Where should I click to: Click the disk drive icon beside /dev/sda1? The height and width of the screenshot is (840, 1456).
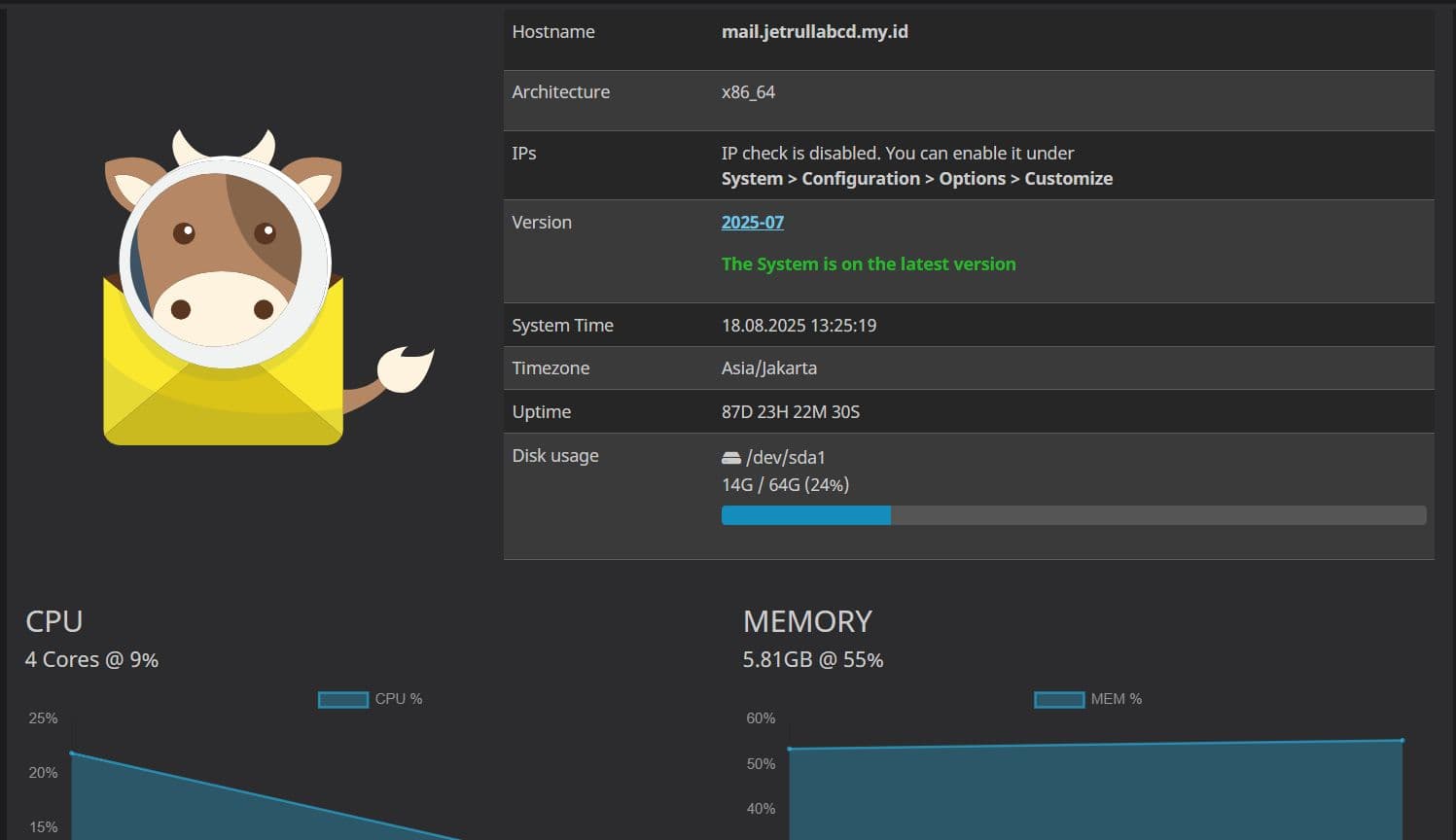[x=730, y=457]
